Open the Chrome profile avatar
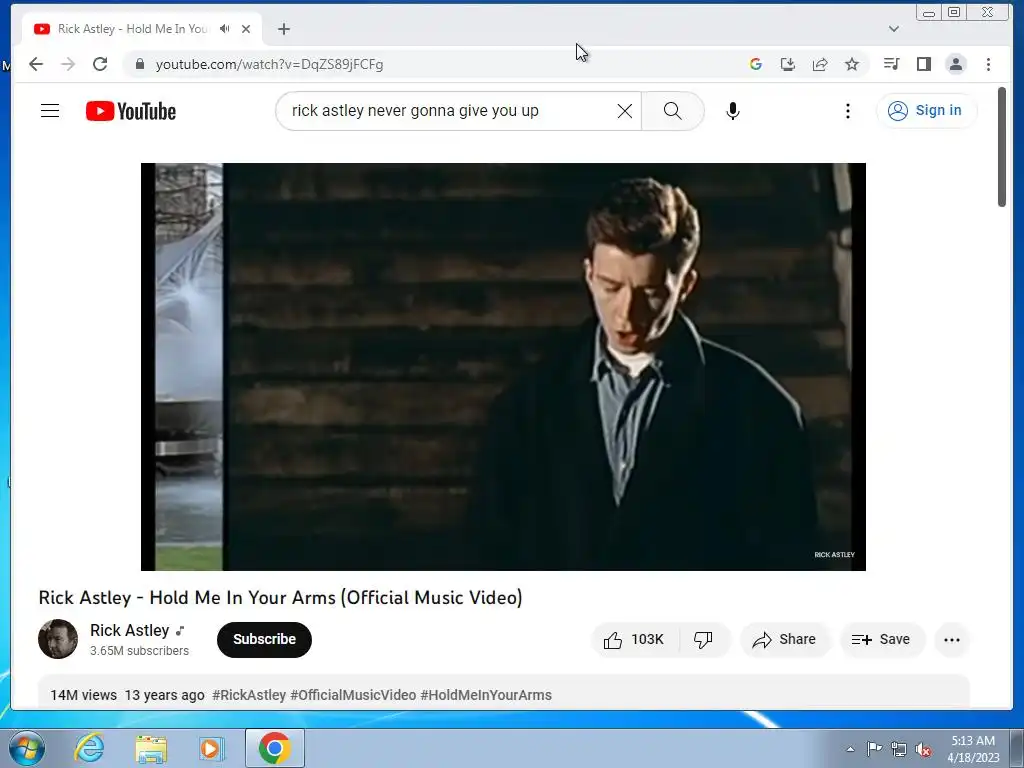Image resolution: width=1024 pixels, height=768 pixels. tap(955, 64)
